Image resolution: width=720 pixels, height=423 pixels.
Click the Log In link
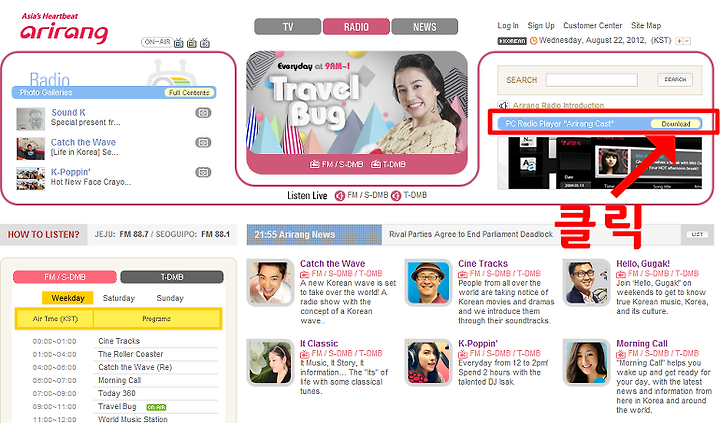tap(508, 26)
